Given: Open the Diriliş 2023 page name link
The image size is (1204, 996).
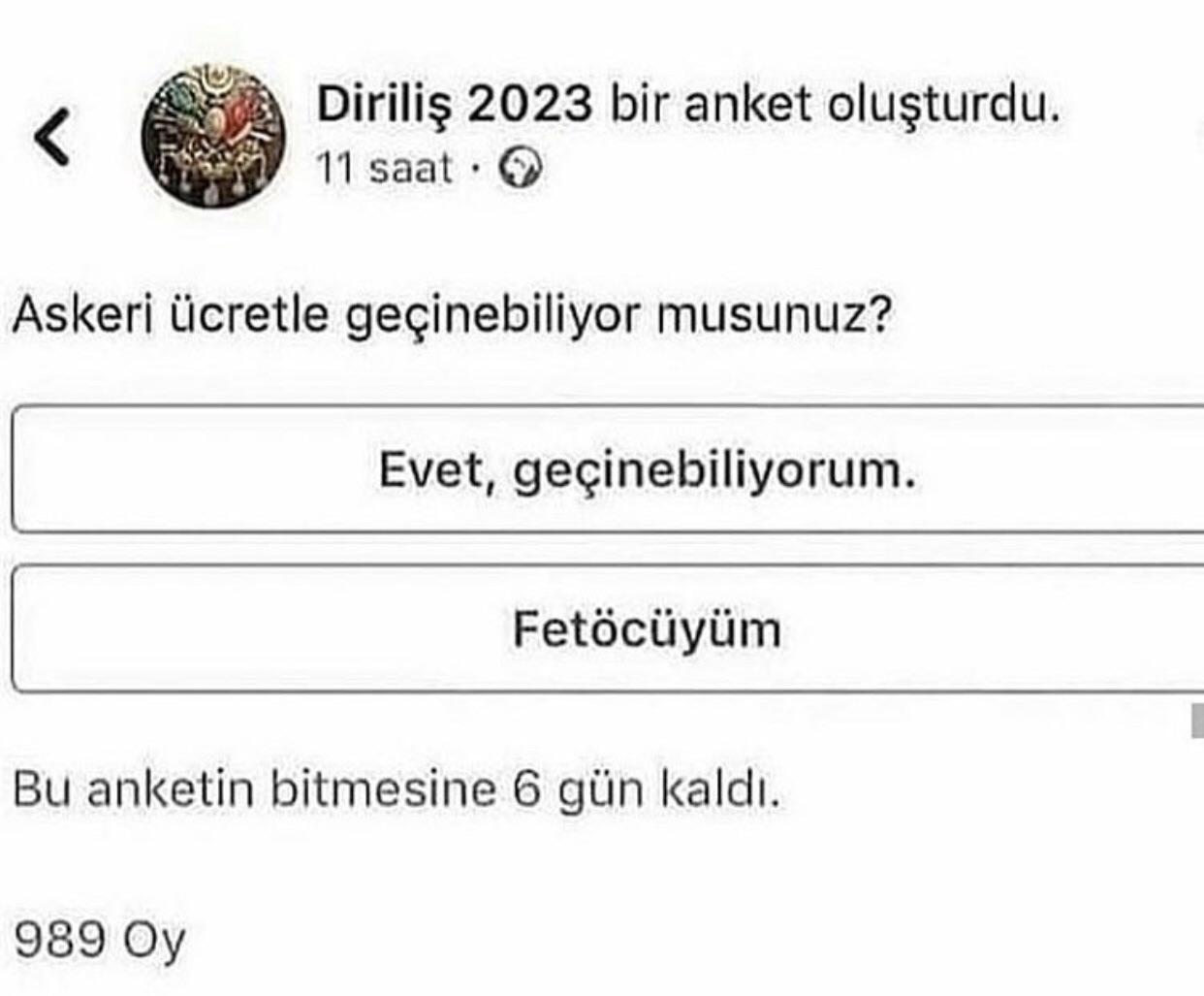Looking at the screenshot, I should [455, 104].
